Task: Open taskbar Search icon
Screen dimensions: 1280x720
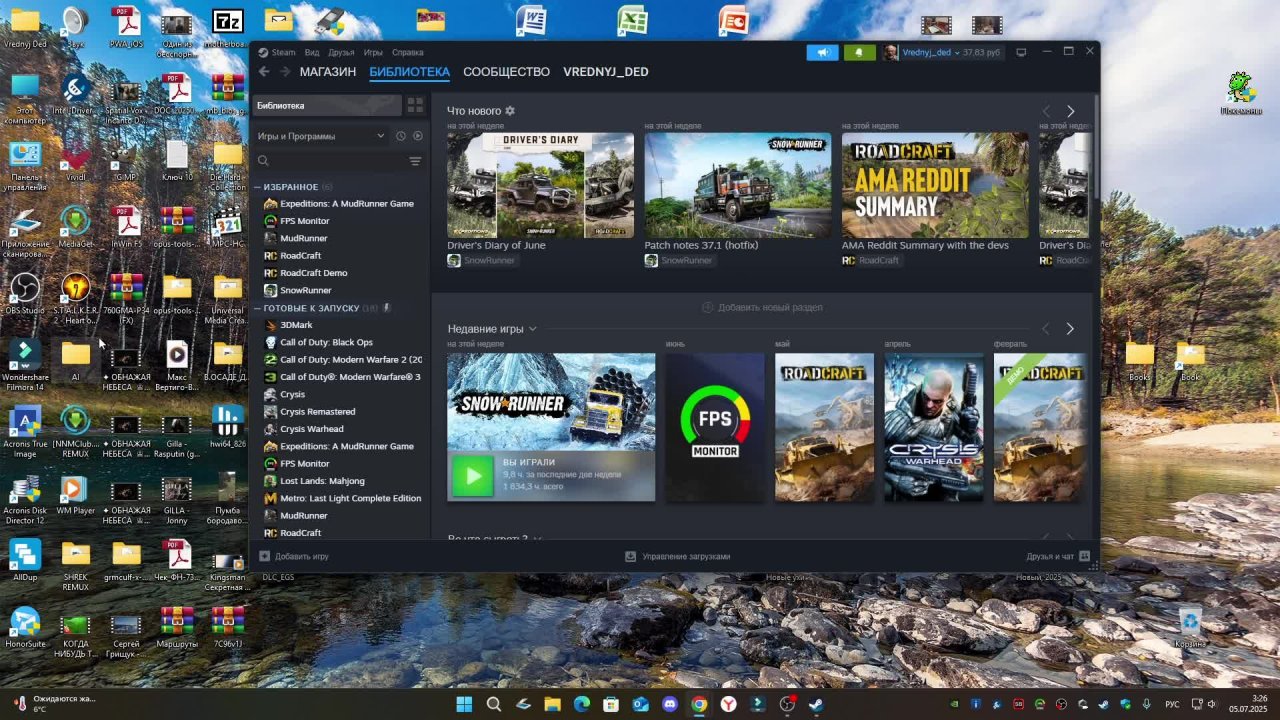Action: (494, 704)
